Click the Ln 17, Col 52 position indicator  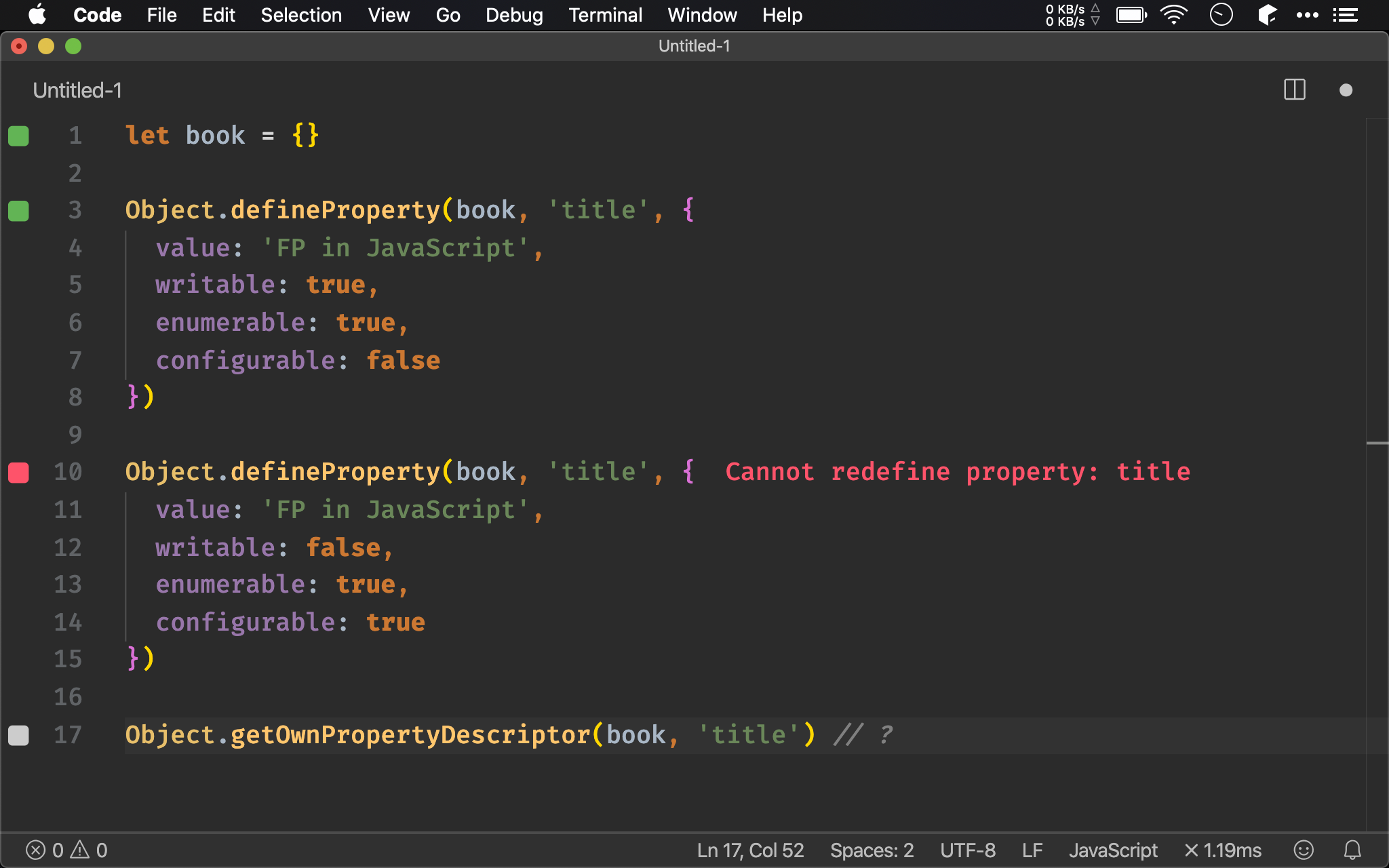[750, 850]
